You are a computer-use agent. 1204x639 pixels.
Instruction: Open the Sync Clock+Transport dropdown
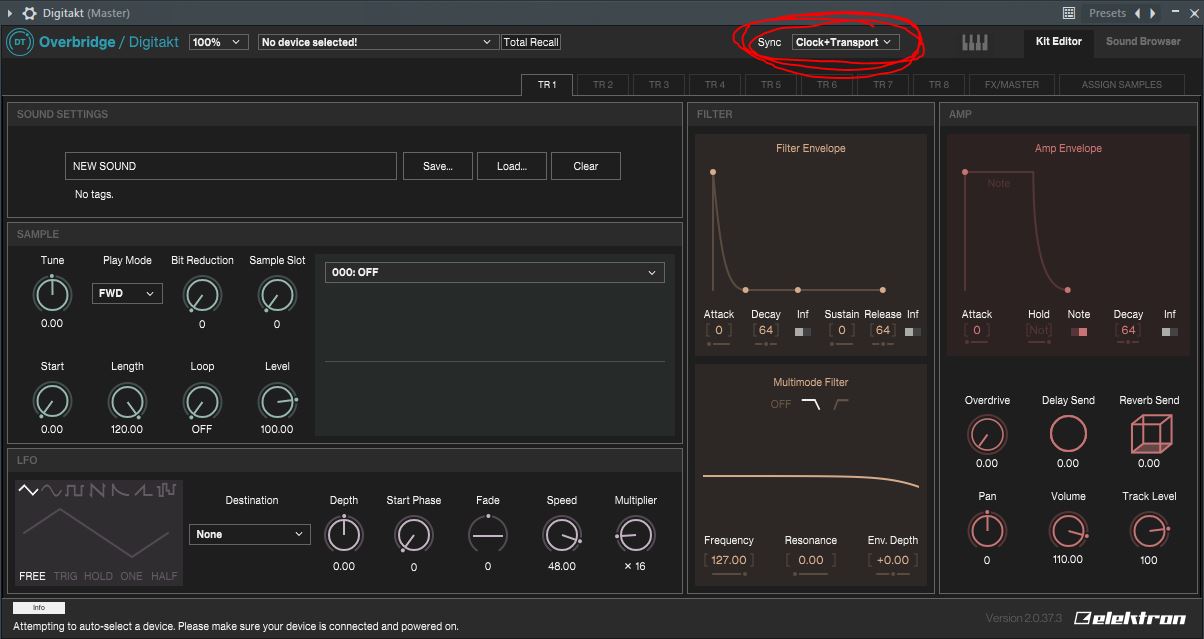point(844,42)
